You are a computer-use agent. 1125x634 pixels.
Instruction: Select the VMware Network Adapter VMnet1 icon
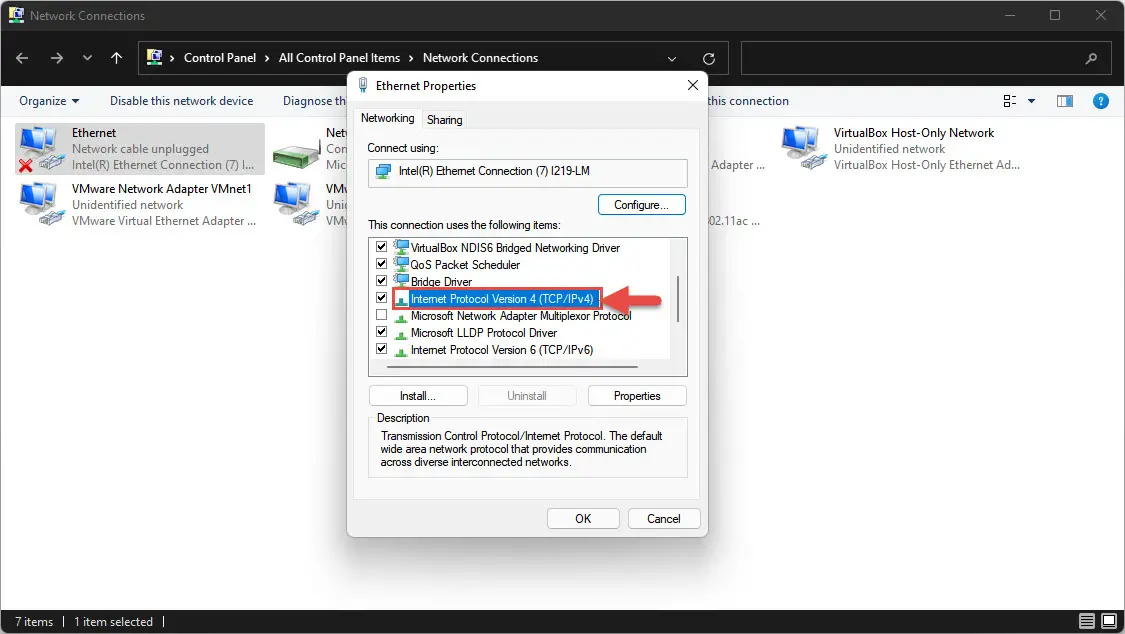(40, 204)
